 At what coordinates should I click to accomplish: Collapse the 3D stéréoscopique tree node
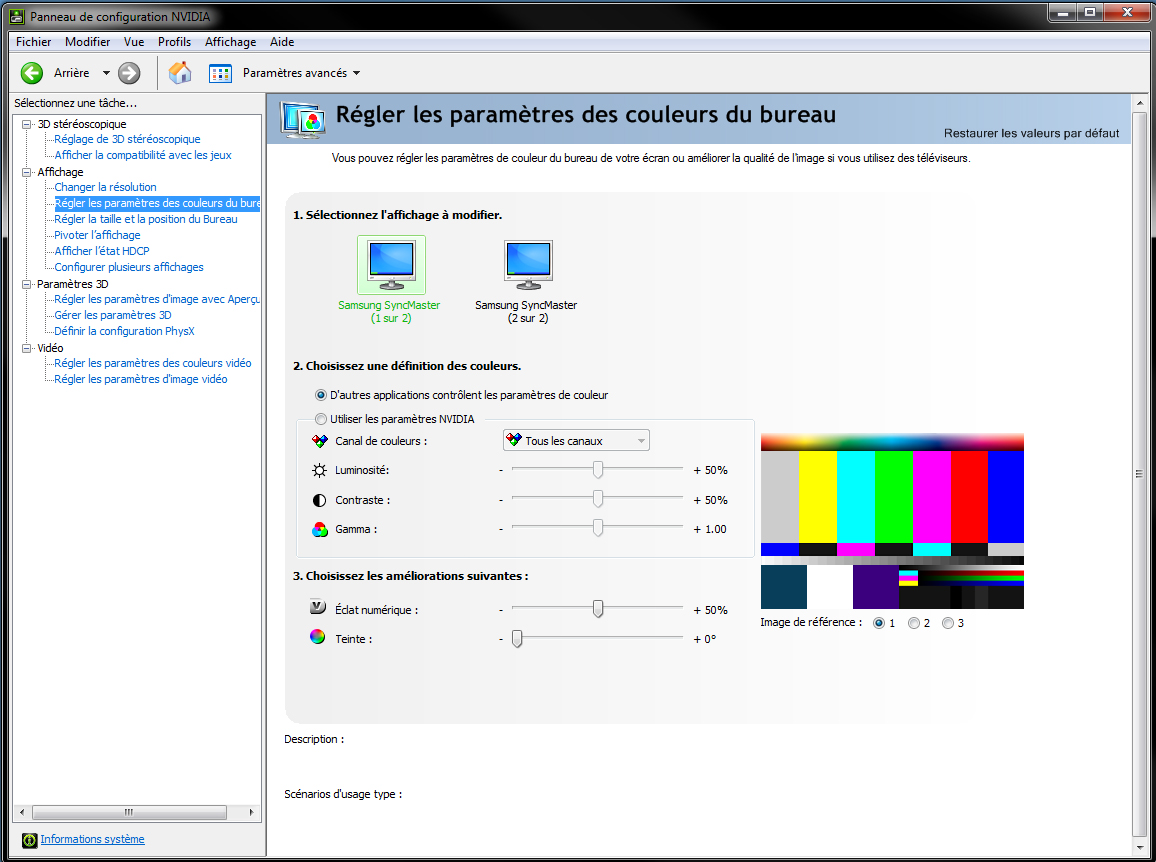coord(28,124)
